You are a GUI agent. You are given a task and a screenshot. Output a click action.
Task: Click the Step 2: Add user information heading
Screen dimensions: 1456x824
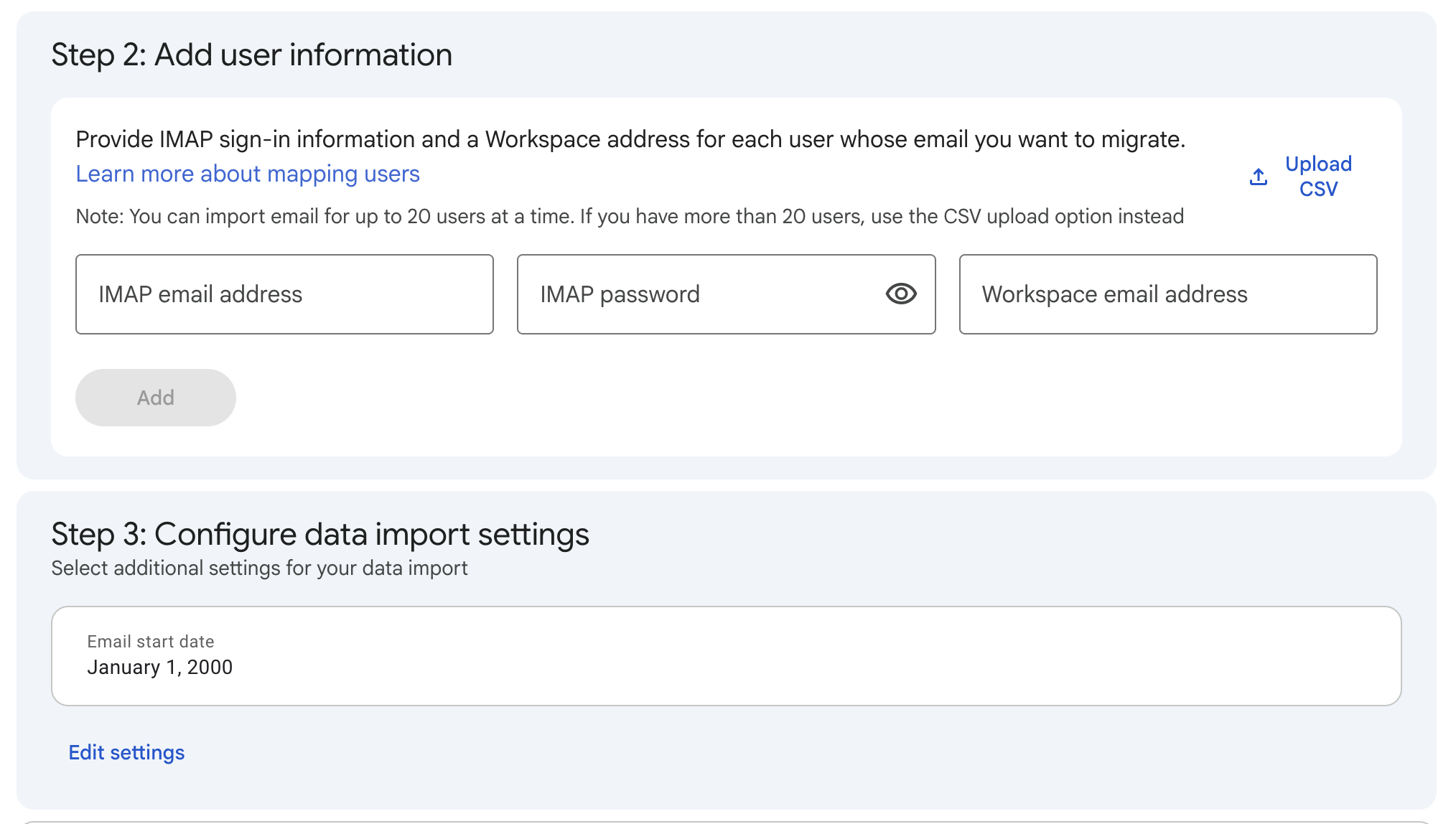click(x=251, y=55)
